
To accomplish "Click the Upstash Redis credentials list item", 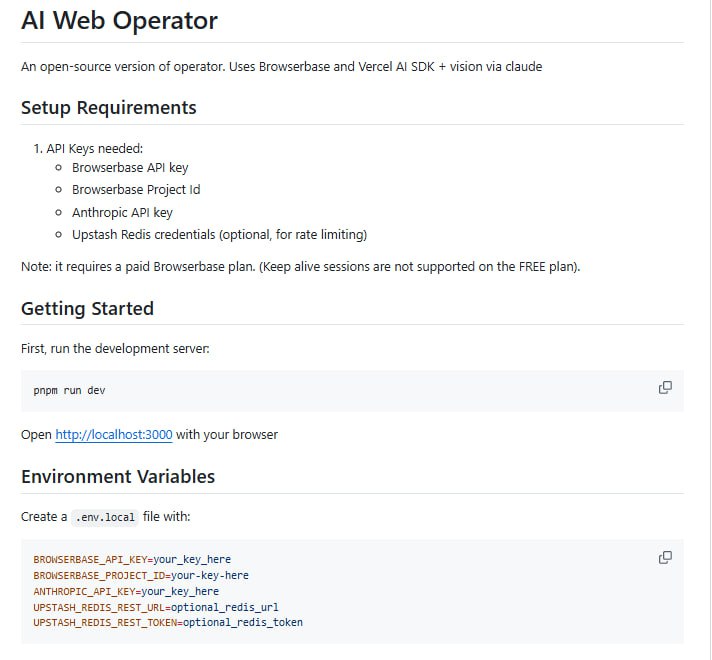I will click(219, 235).
